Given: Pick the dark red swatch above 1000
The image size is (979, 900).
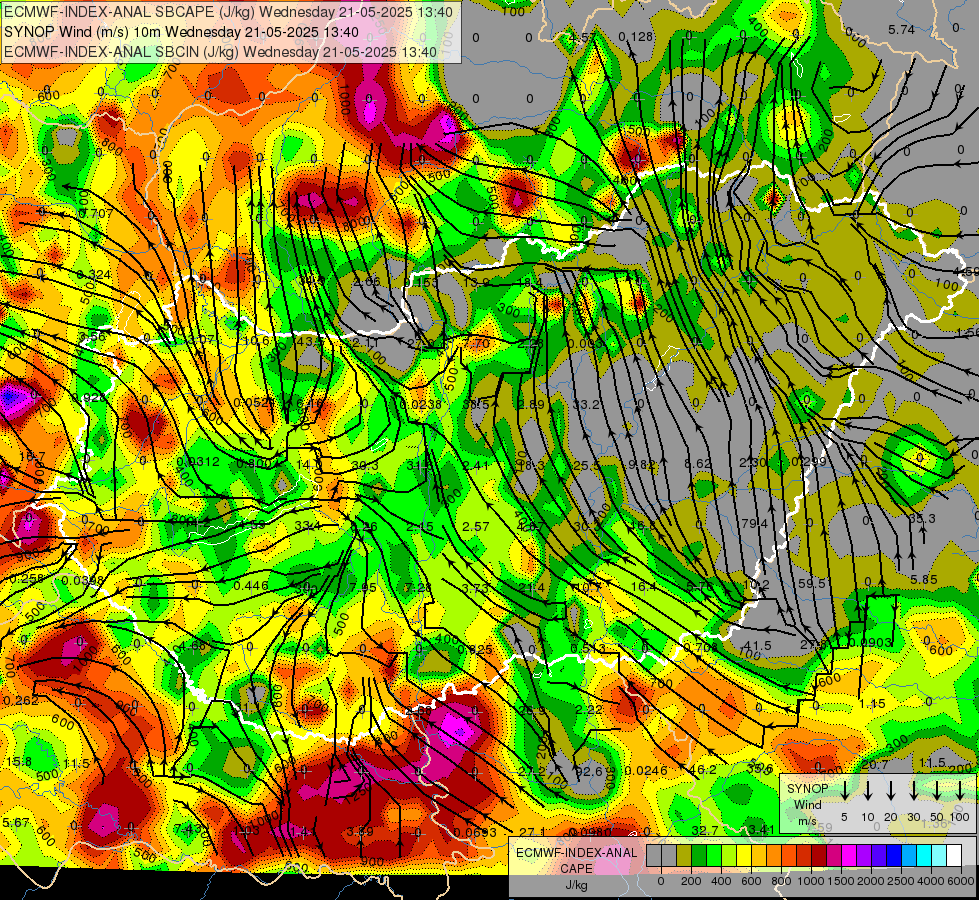Looking at the screenshot, I should click(x=819, y=856).
